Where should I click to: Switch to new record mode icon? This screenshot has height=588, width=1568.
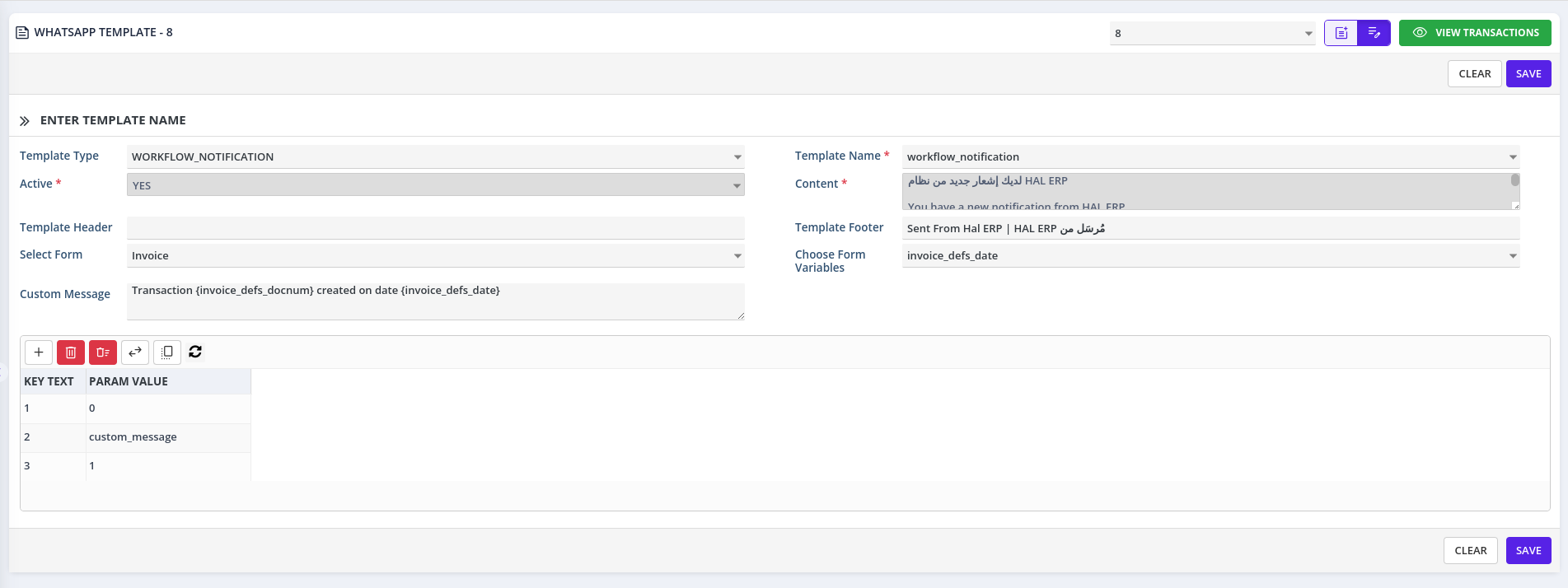coord(1341,33)
